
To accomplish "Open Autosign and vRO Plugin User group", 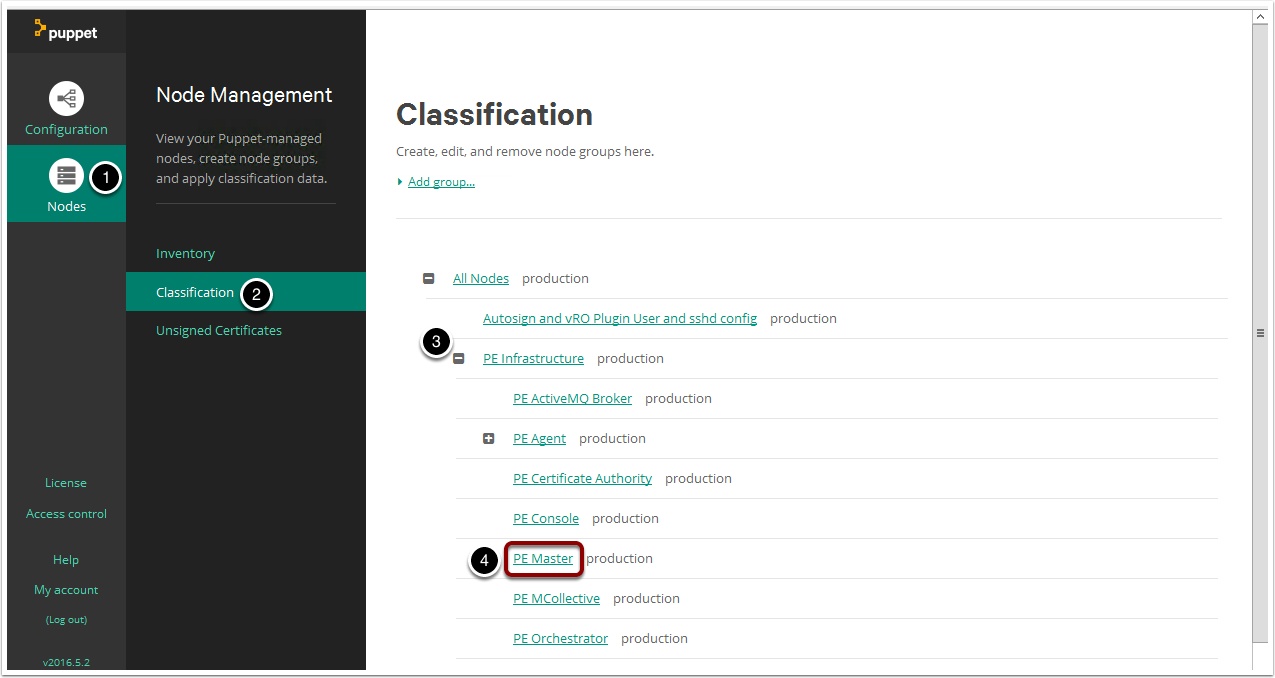I will pyautogui.click(x=620, y=319).
